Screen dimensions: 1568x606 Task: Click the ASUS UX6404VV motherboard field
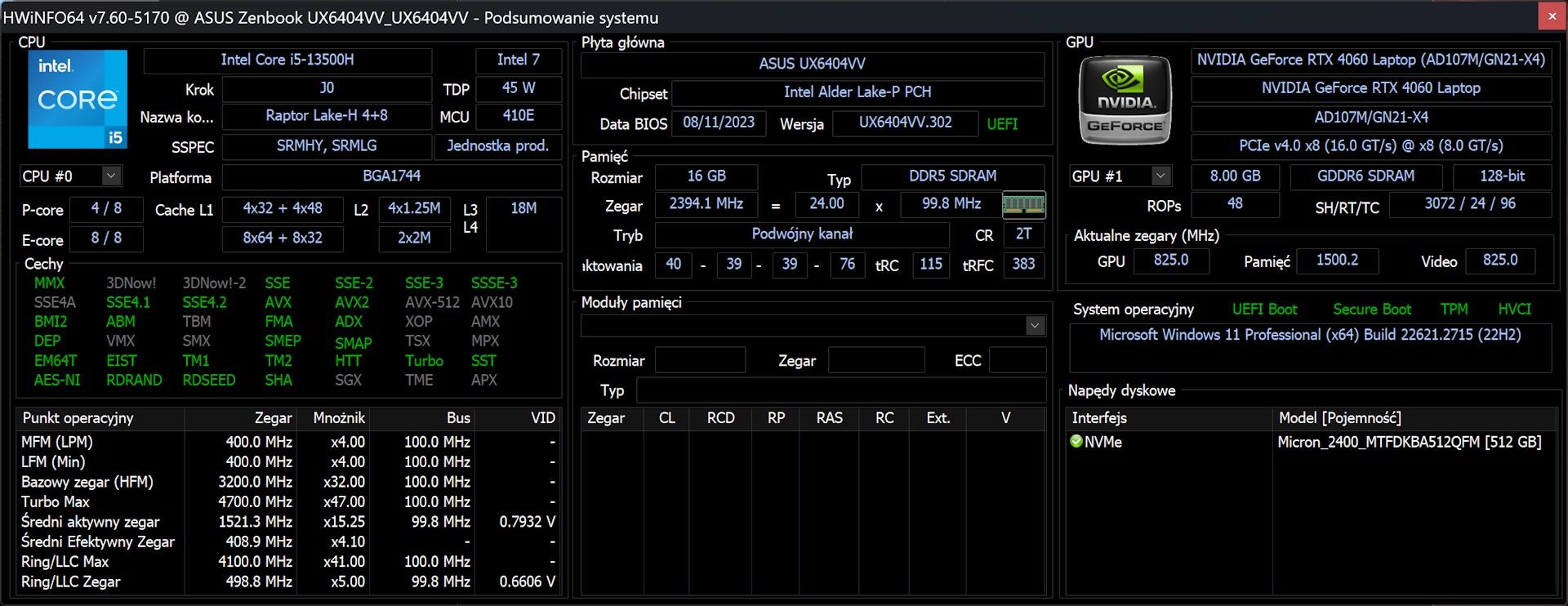point(813,65)
